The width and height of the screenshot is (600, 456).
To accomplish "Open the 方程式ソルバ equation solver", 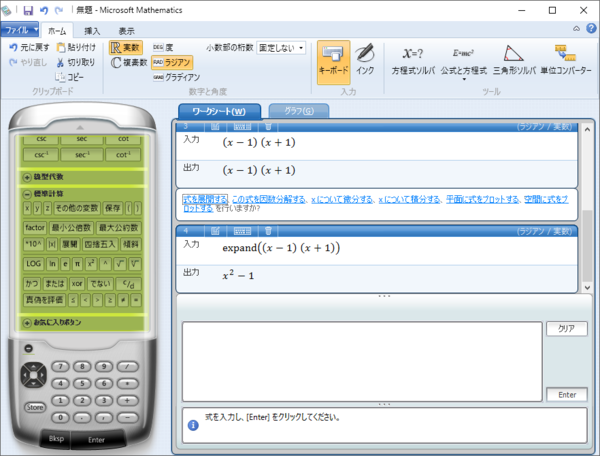I will pyautogui.click(x=413, y=60).
